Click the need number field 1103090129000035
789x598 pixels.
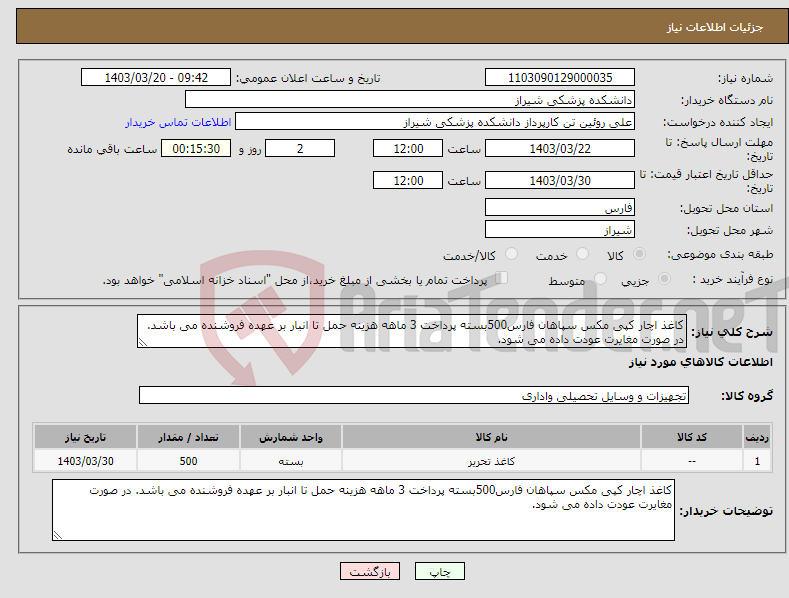[x=560, y=78]
